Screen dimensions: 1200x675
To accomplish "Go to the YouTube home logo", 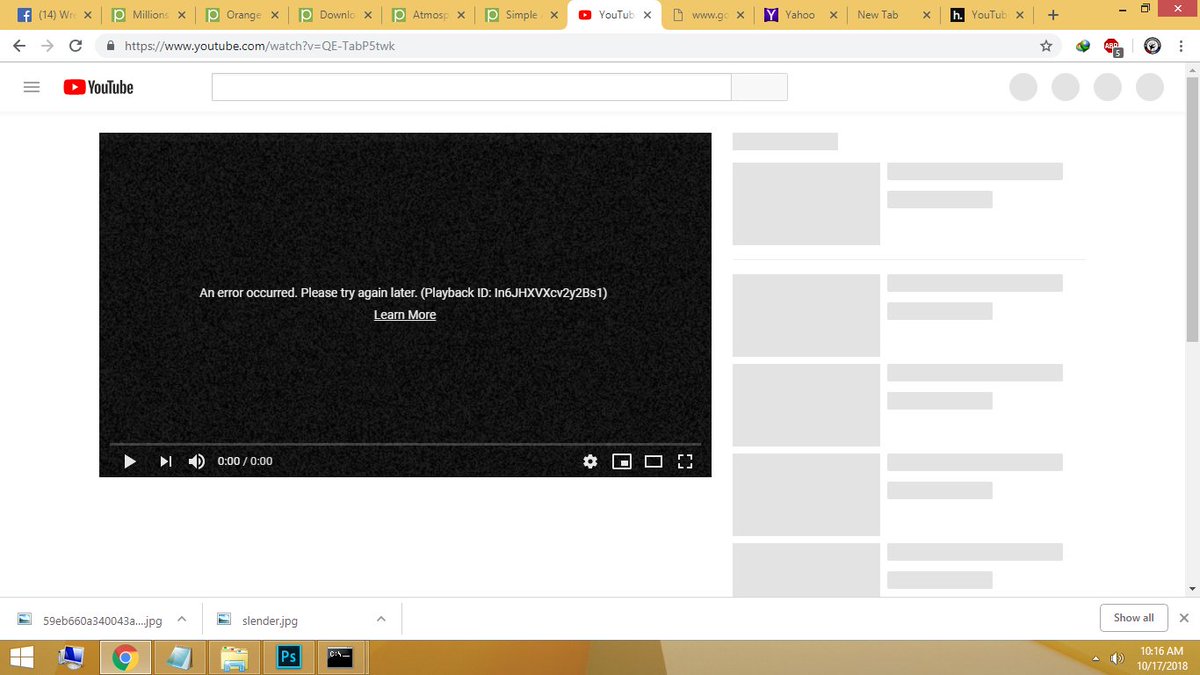I will pos(98,87).
